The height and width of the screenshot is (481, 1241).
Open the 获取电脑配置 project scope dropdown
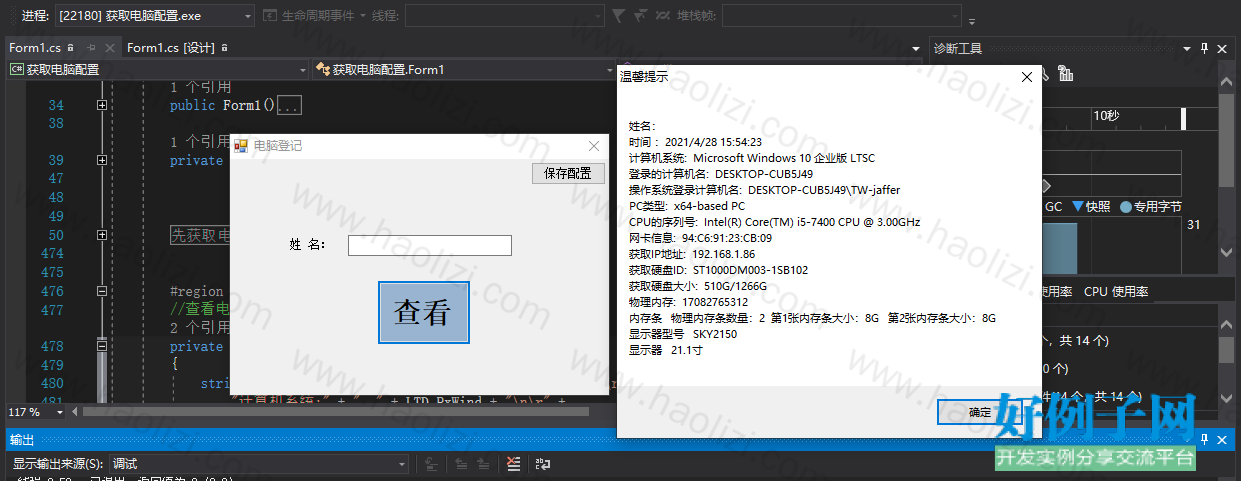[158, 69]
